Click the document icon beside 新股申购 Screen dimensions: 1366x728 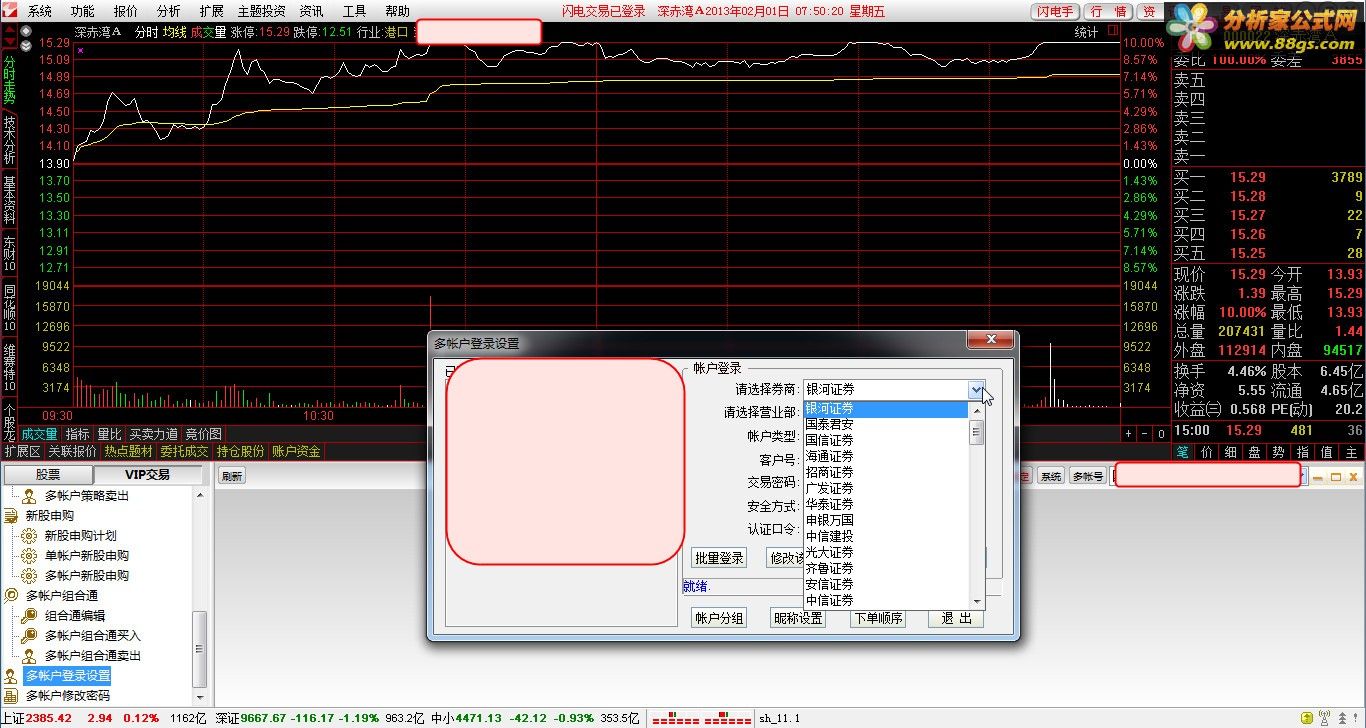click(11, 516)
